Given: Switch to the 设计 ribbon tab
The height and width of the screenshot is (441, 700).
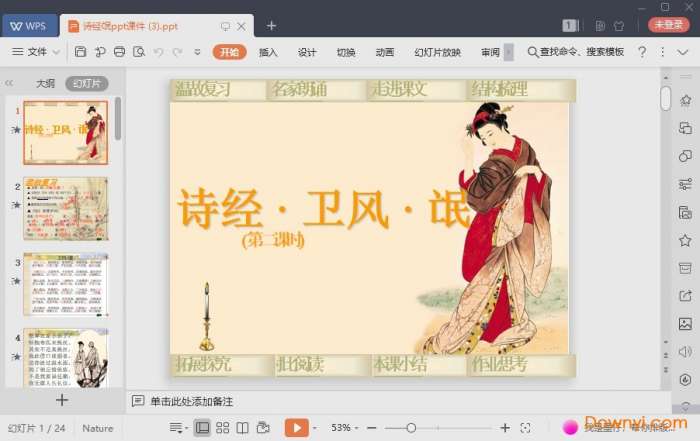Looking at the screenshot, I should pos(307,52).
